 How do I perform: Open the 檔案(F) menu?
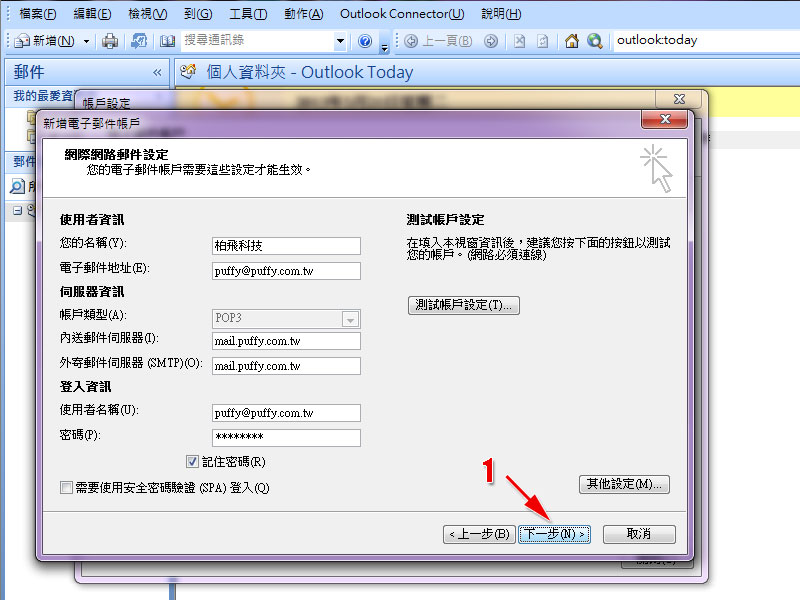click(37, 14)
